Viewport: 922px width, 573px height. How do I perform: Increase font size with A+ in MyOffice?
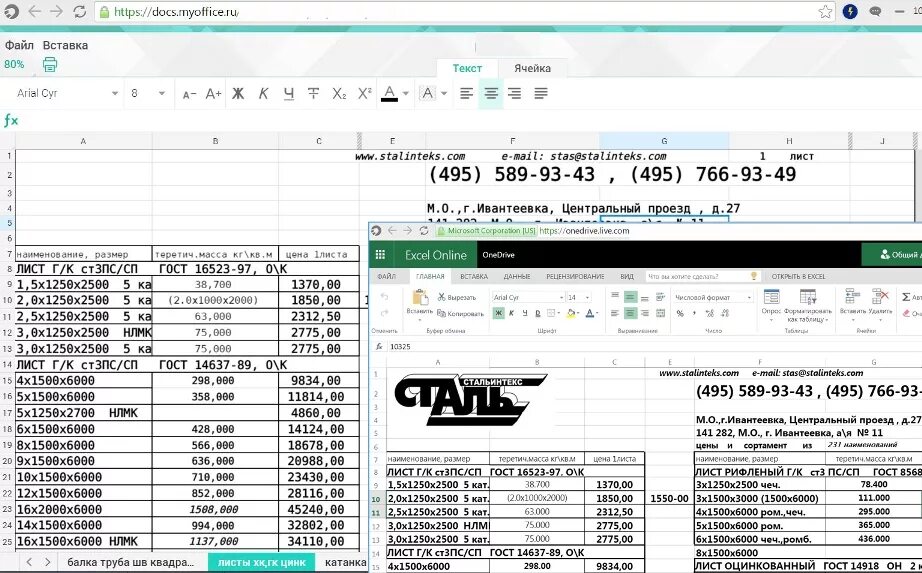click(x=213, y=94)
